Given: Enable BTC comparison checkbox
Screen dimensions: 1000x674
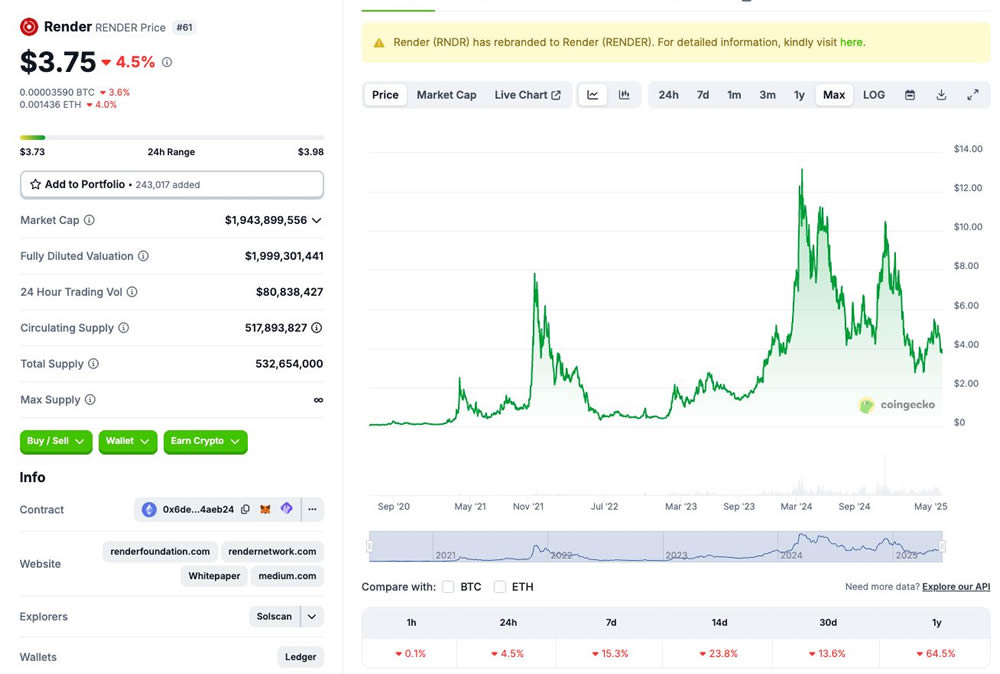Looking at the screenshot, I should (x=448, y=587).
